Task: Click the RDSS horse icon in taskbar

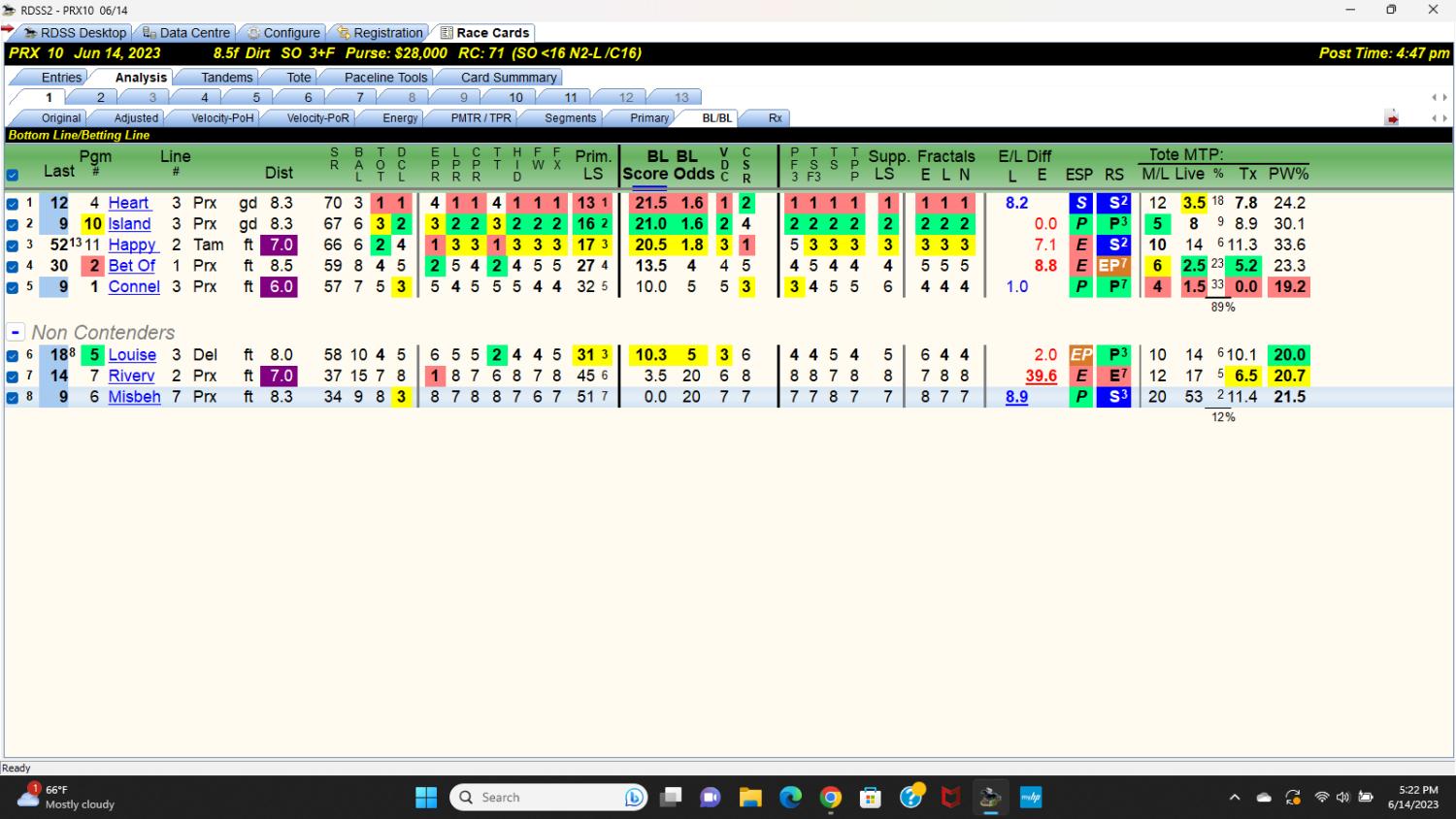Action: click(990, 798)
